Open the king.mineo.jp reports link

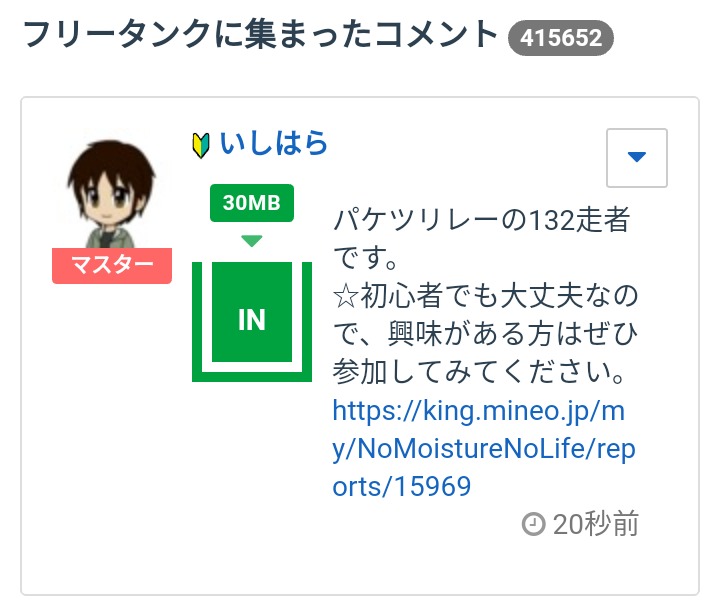[x=484, y=448]
